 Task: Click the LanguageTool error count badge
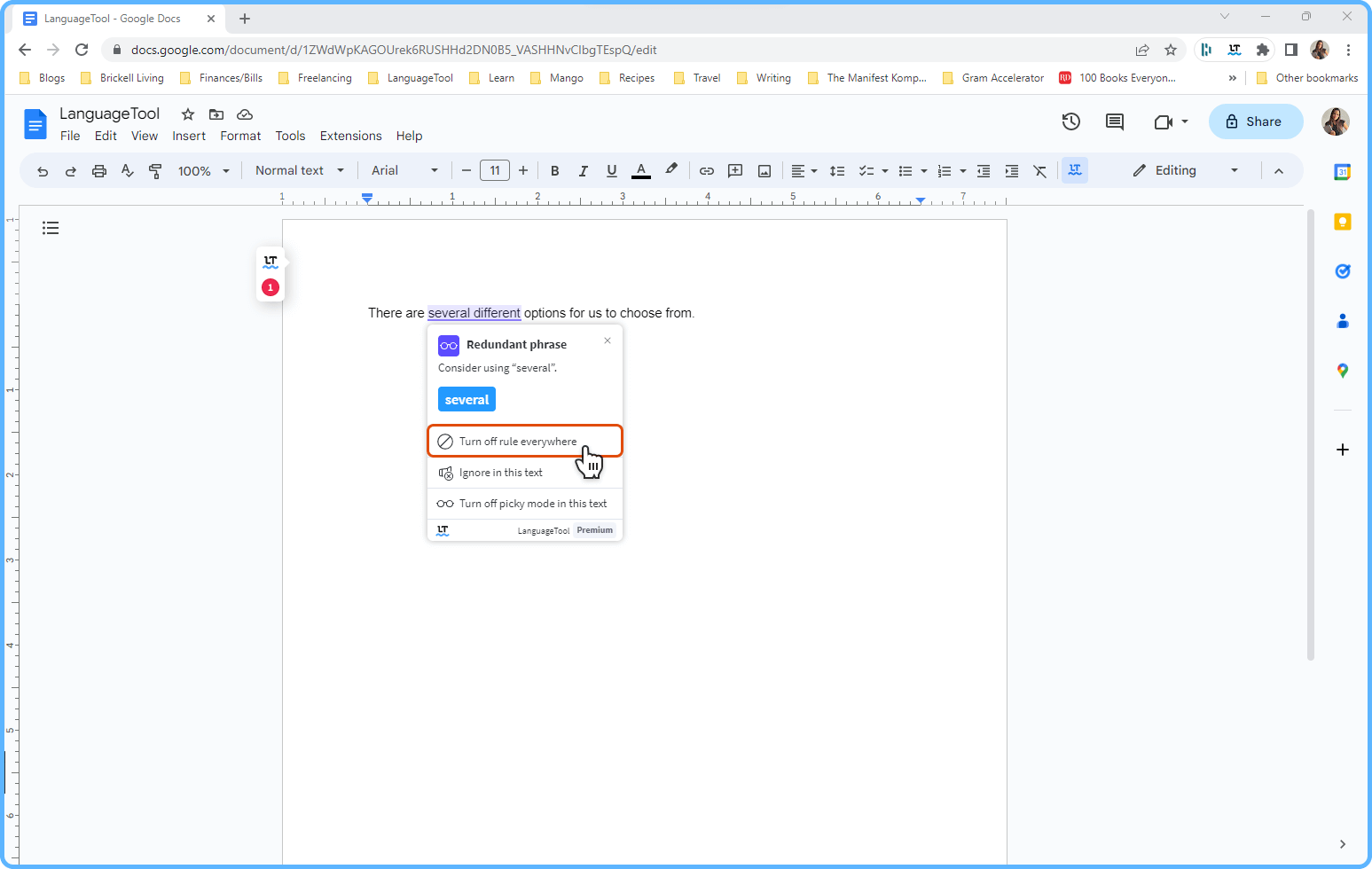270,287
